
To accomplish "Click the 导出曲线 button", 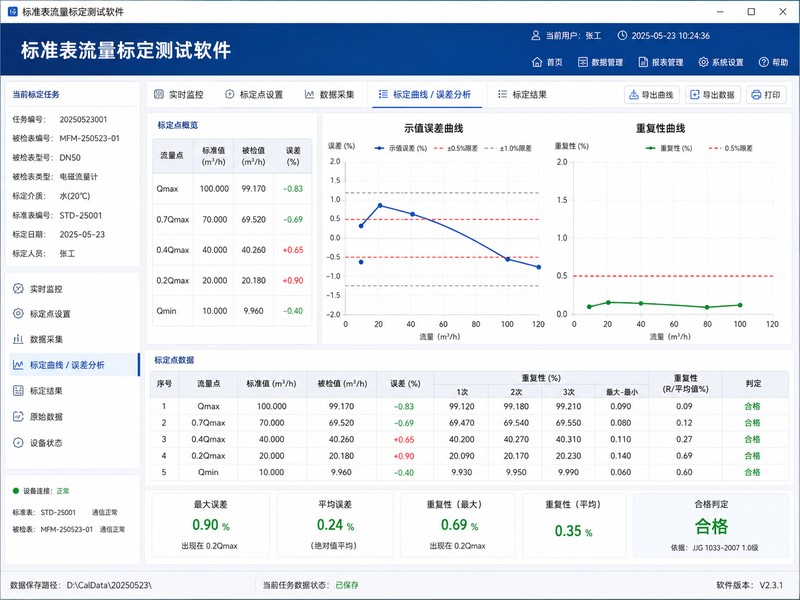I will 652,95.
